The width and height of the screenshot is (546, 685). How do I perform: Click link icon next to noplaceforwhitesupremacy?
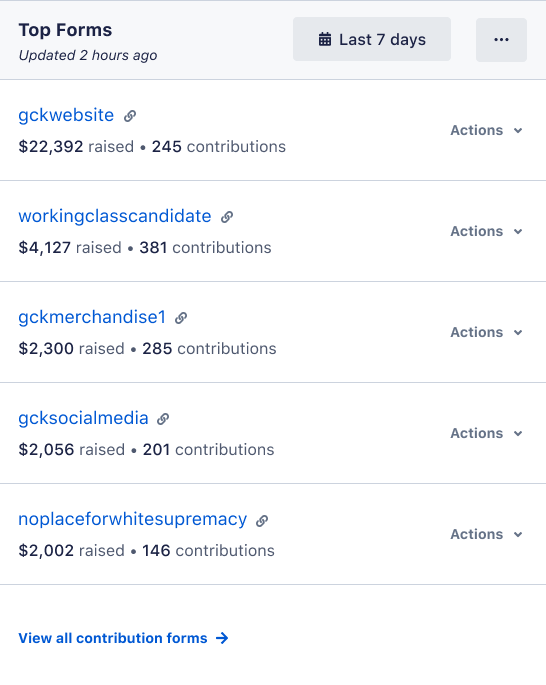[262, 520]
